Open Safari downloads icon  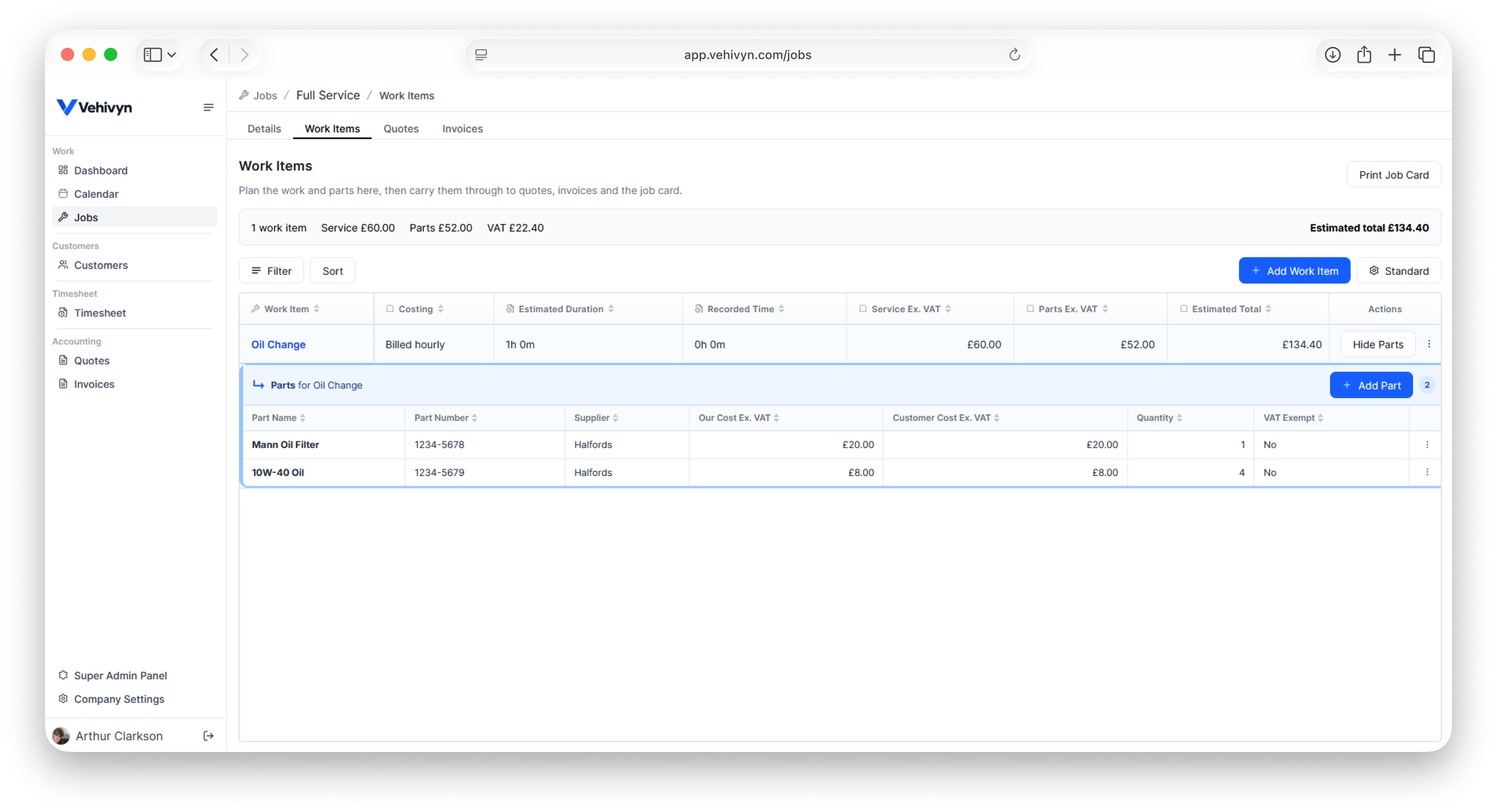(x=1332, y=54)
